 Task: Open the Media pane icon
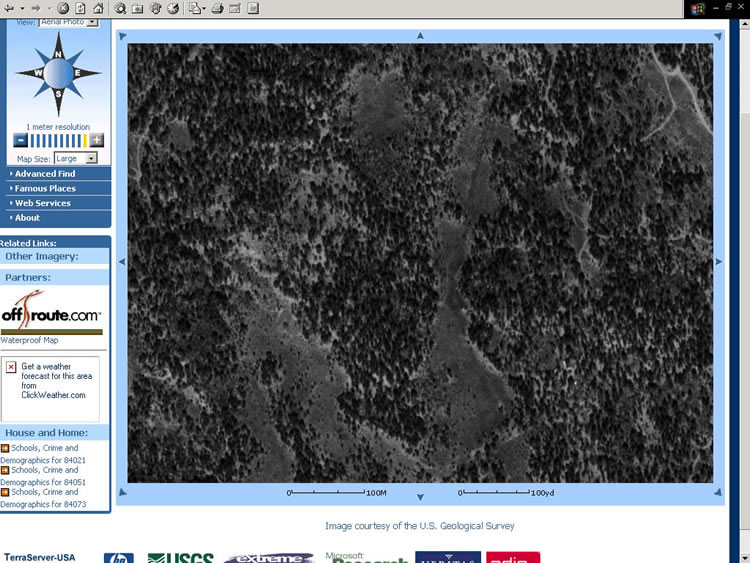coord(155,8)
